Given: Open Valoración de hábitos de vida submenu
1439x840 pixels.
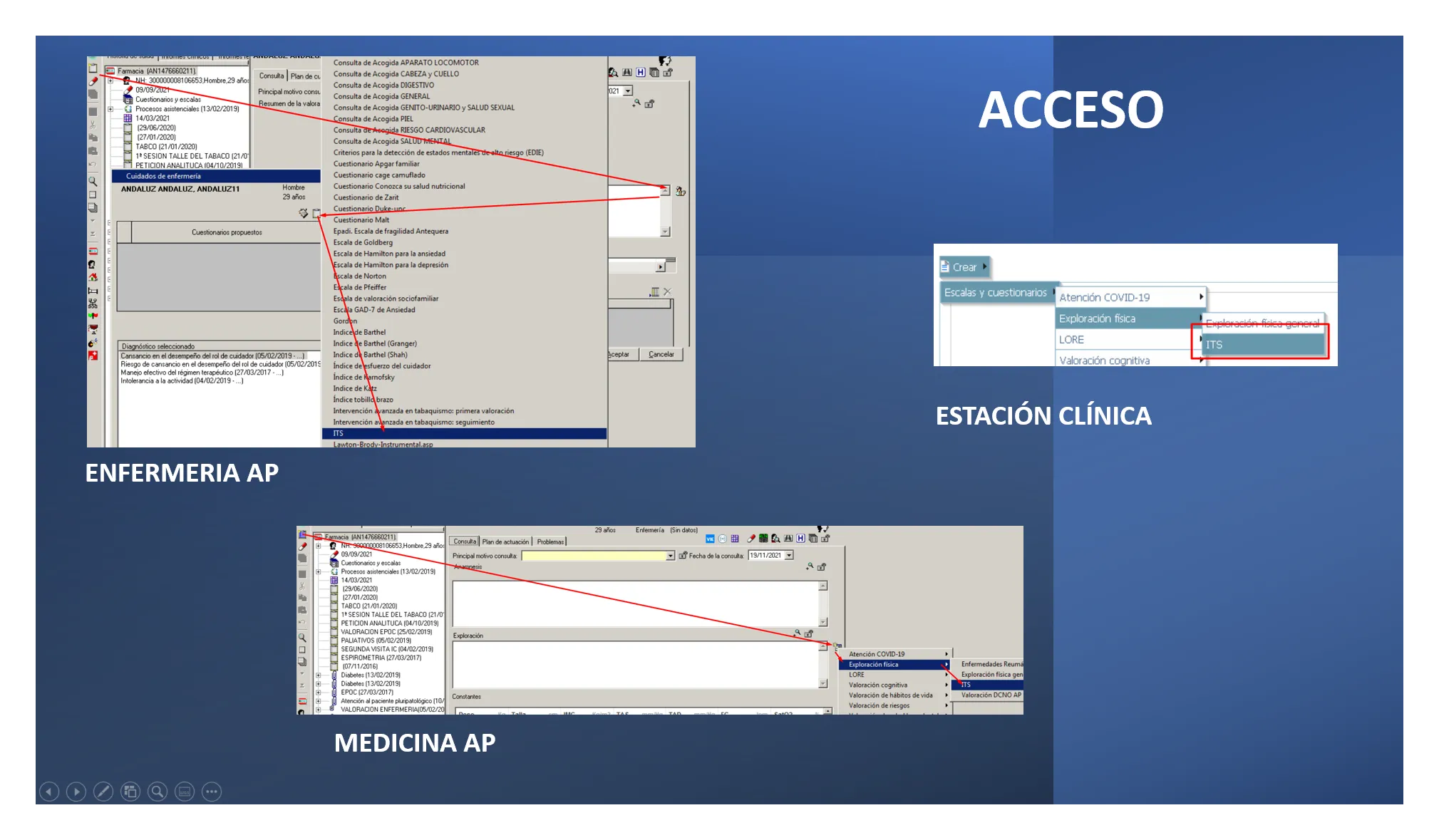Looking at the screenshot, I should (x=895, y=695).
